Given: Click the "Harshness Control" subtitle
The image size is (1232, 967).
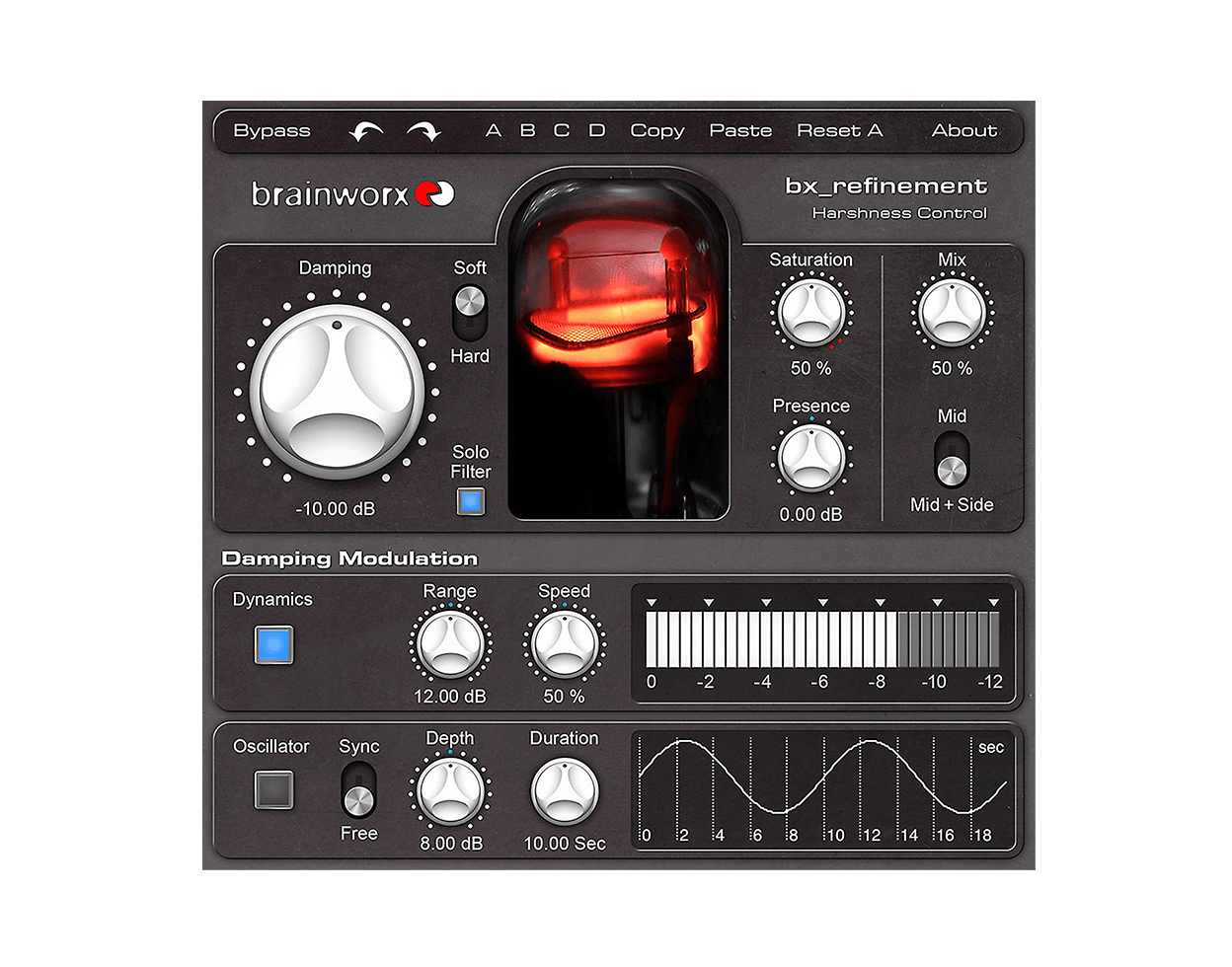Looking at the screenshot, I should pos(899,213).
